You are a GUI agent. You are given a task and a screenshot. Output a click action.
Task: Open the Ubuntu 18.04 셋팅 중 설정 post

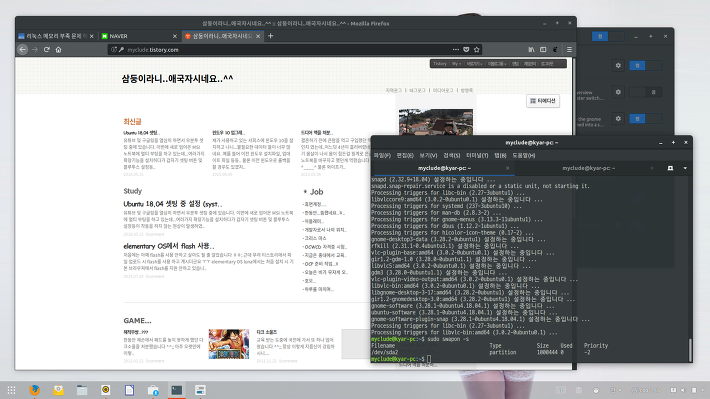pyautogui.click(x=173, y=204)
